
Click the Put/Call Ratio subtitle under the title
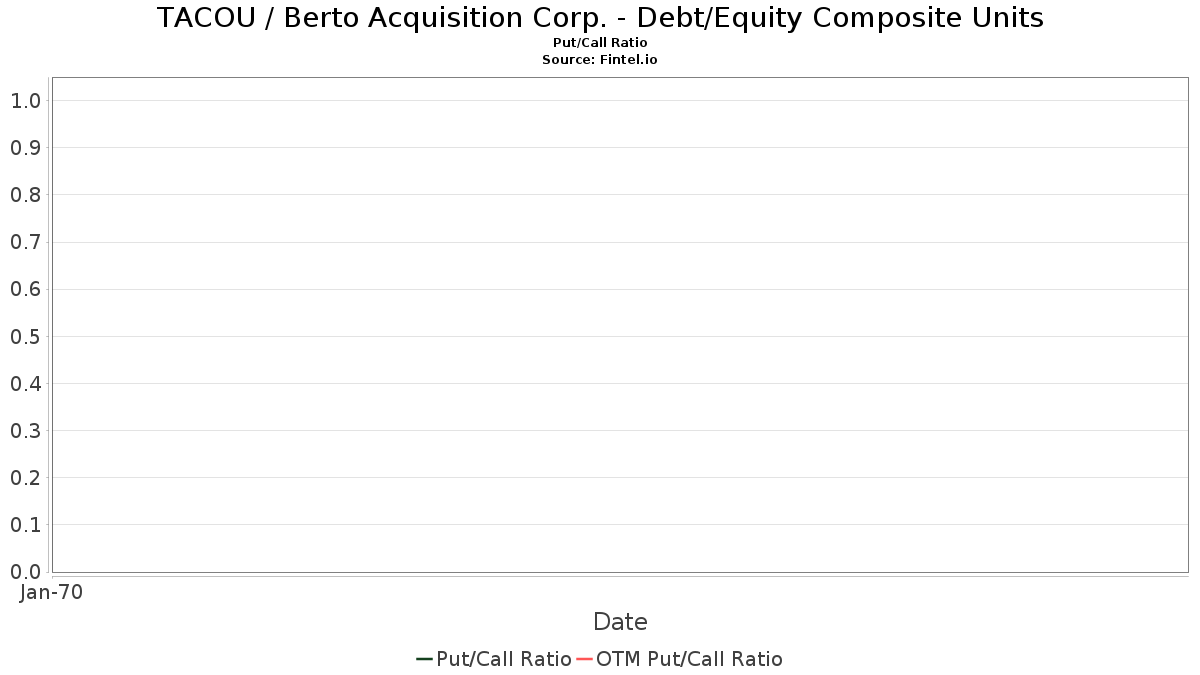(x=600, y=43)
